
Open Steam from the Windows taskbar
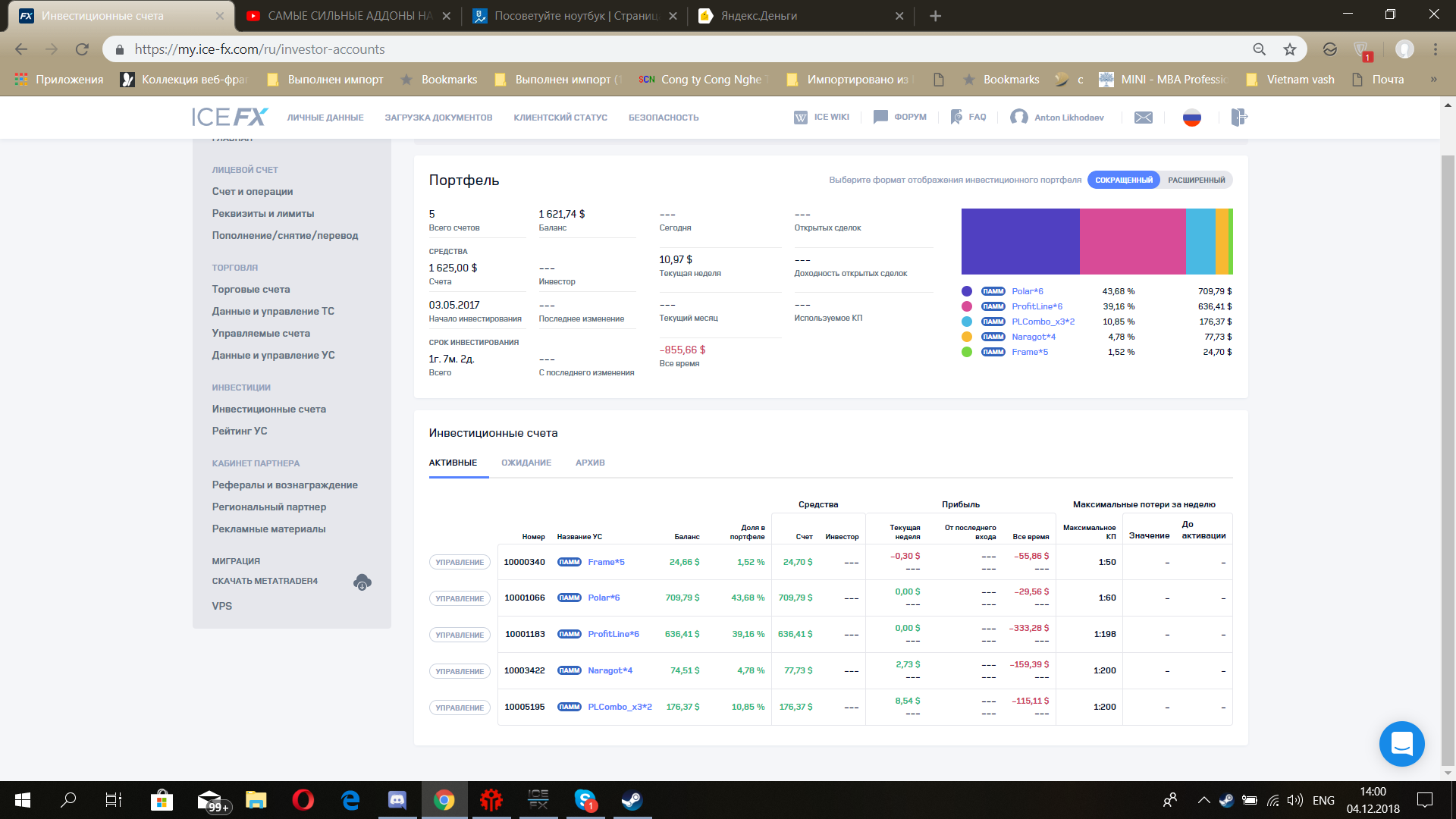[631, 800]
